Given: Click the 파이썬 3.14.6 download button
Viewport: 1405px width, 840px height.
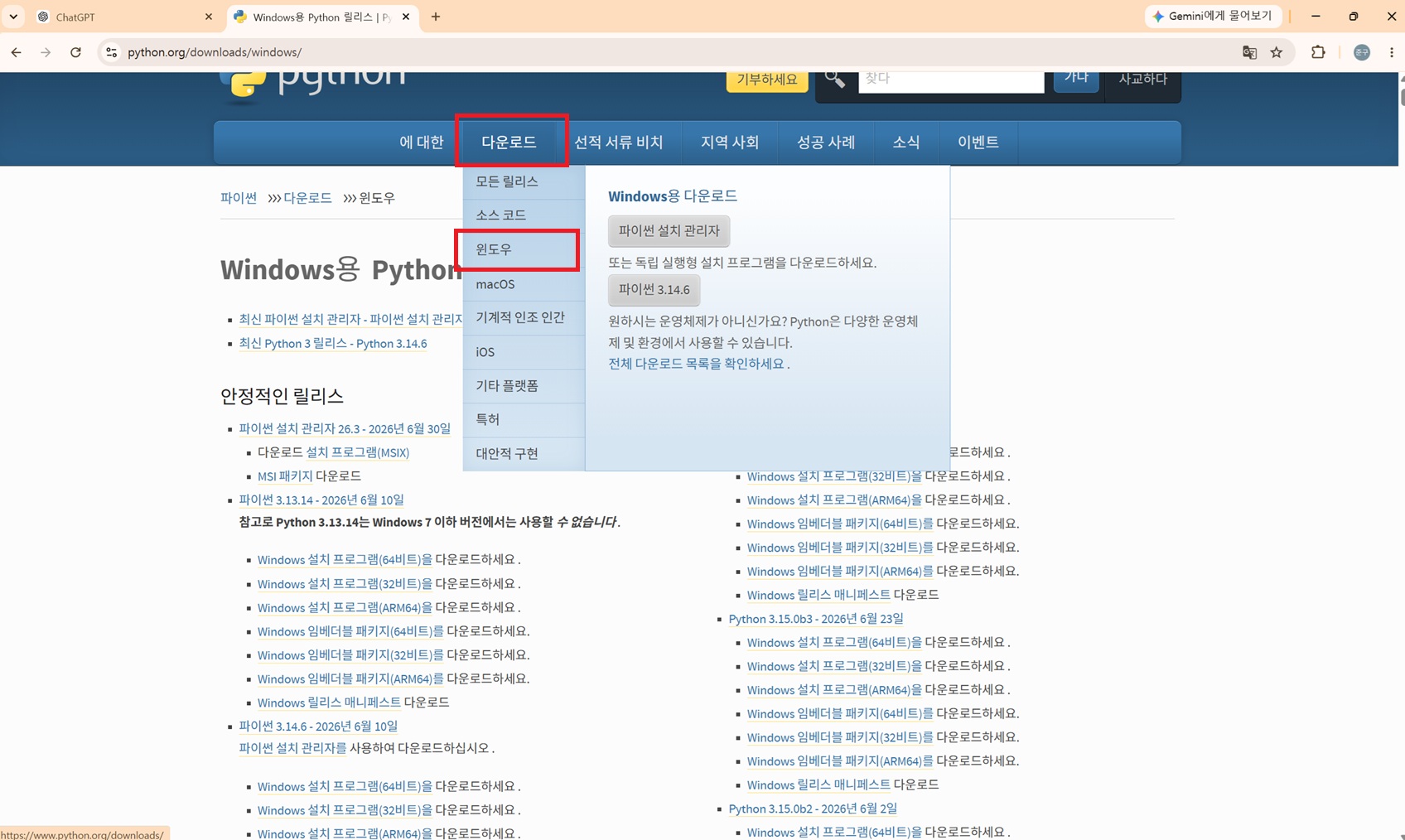Looking at the screenshot, I should click(654, 290).
